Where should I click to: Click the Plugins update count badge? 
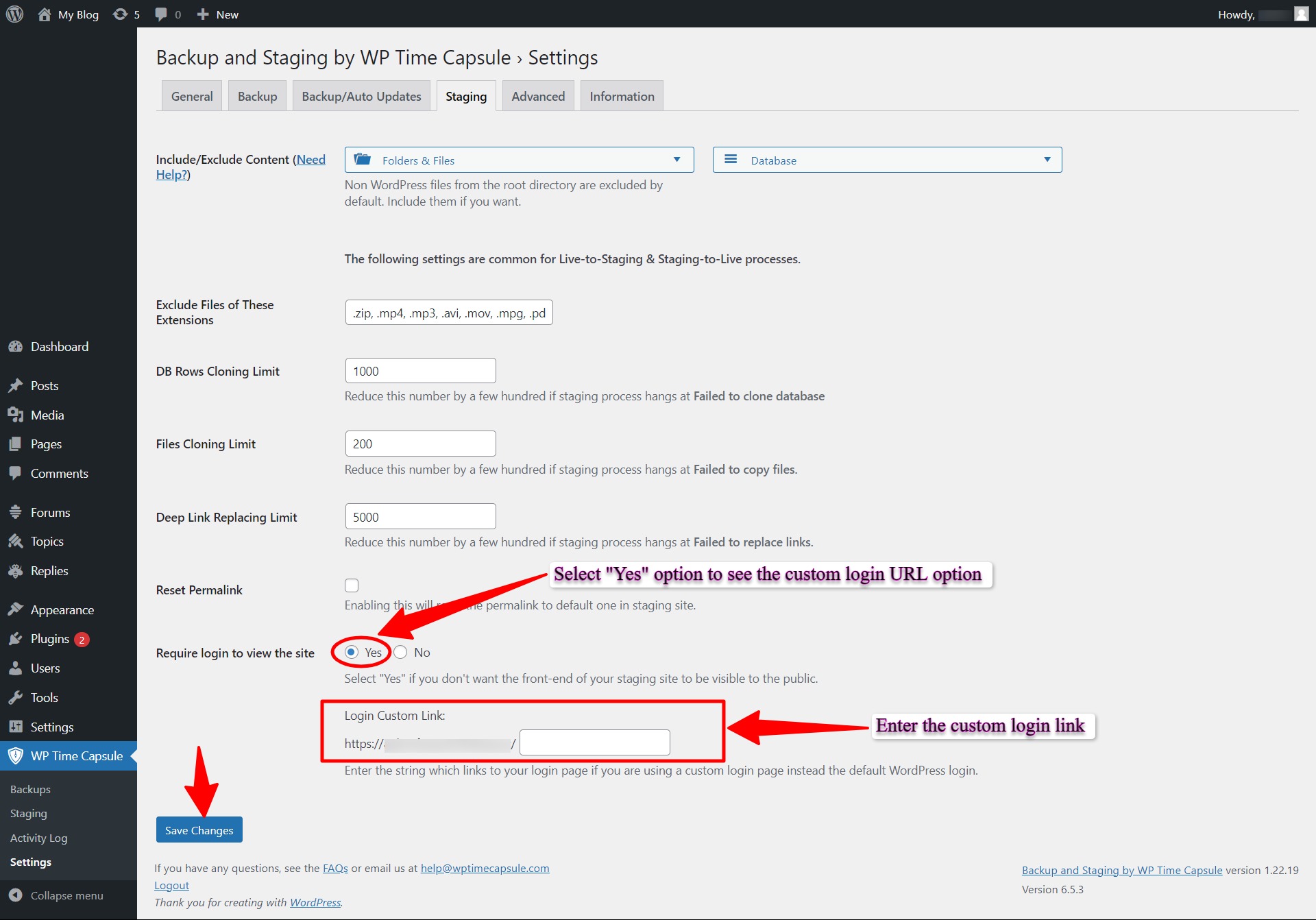(82, 640)
